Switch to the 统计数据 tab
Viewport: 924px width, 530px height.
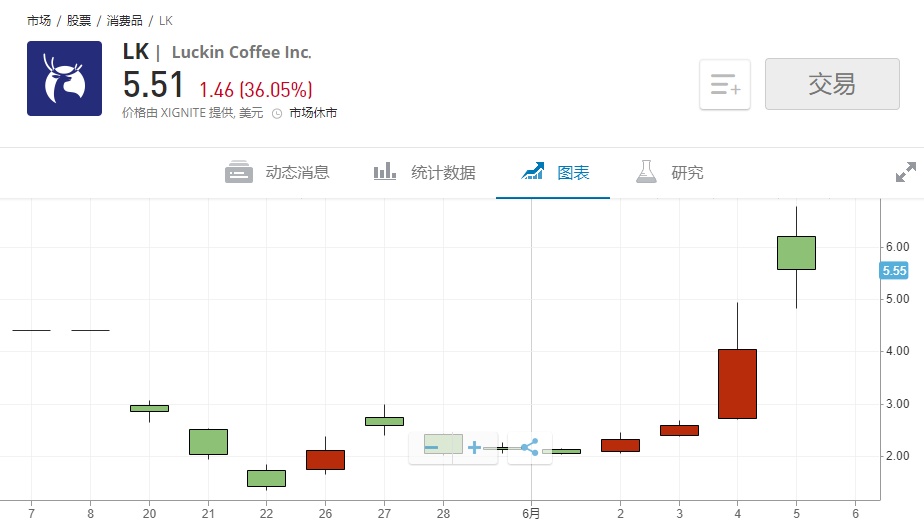pos(424,173)
